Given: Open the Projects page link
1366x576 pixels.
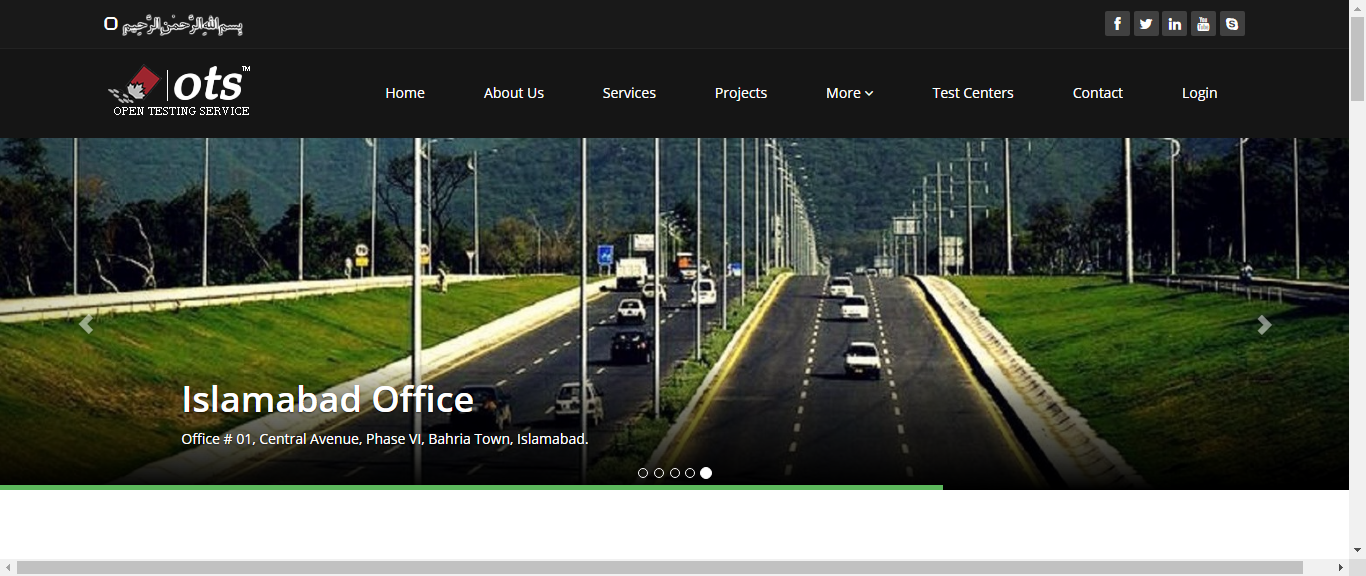Looking at the screenshot, I should pos(740,92).
